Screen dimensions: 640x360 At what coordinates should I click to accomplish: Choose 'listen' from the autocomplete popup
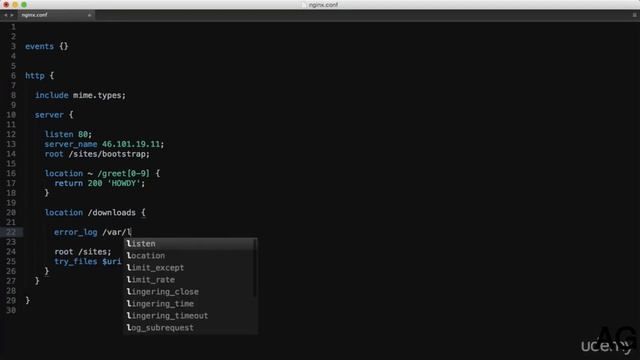190,244
